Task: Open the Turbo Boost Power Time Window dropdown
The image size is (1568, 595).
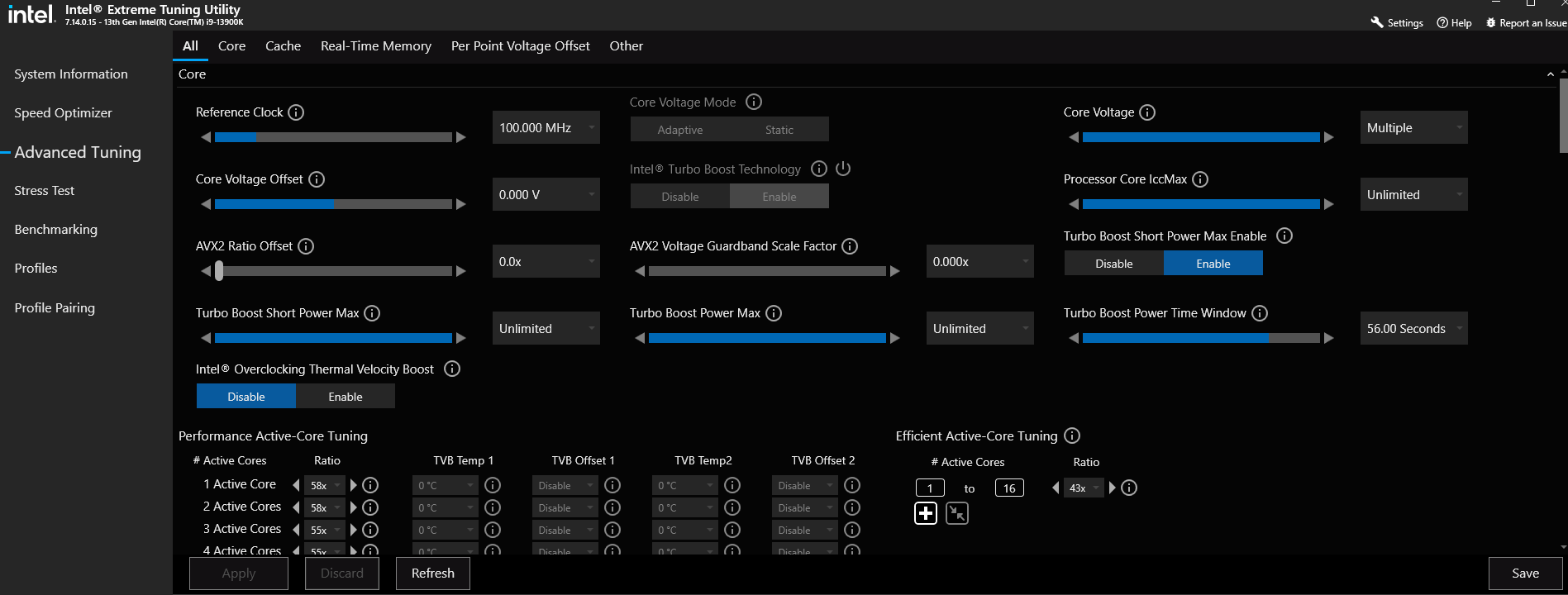Action: click(1413, 329)
